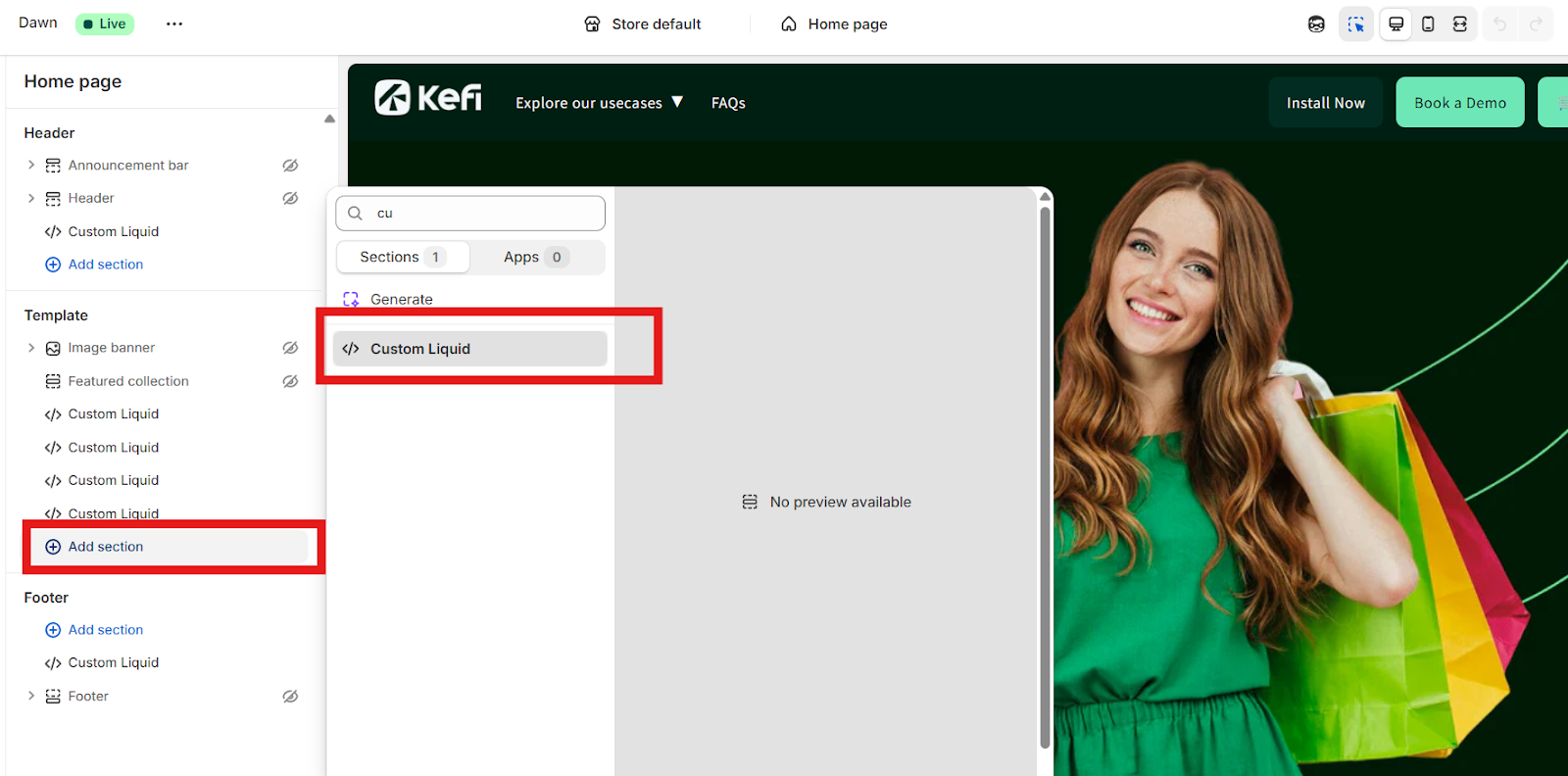The width and height of the screenshot is (1568, 776).
Task: Show the hidden Featured collection section
Action: point(290,381)
